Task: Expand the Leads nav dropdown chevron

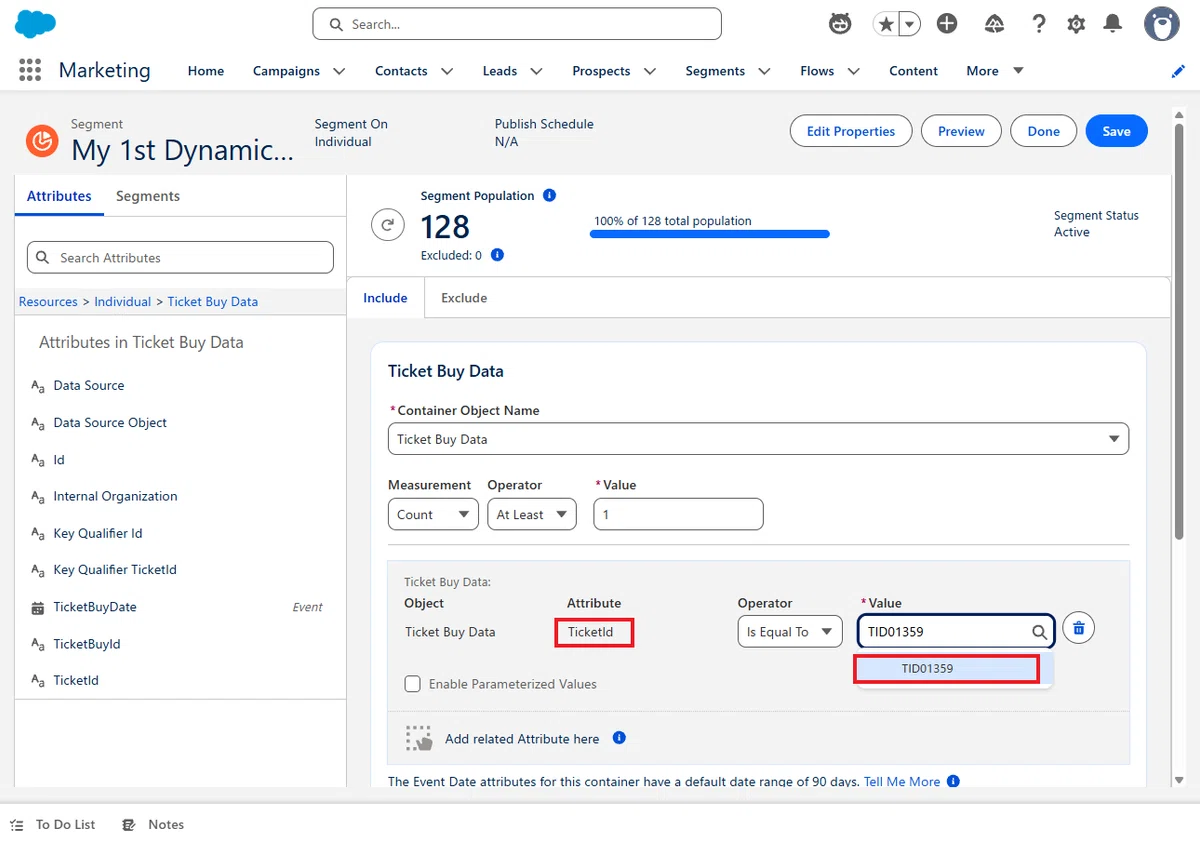Action: click(x=536, y=71)
